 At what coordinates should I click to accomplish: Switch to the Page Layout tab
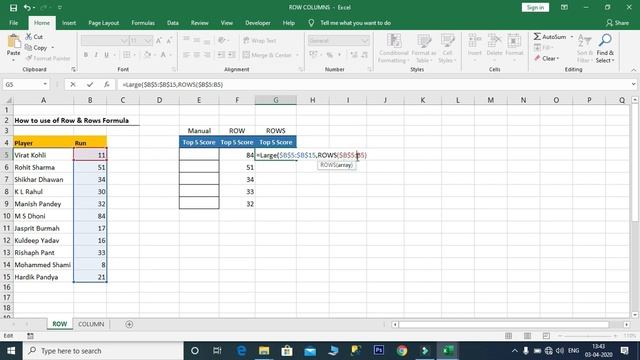pos(104,23)
